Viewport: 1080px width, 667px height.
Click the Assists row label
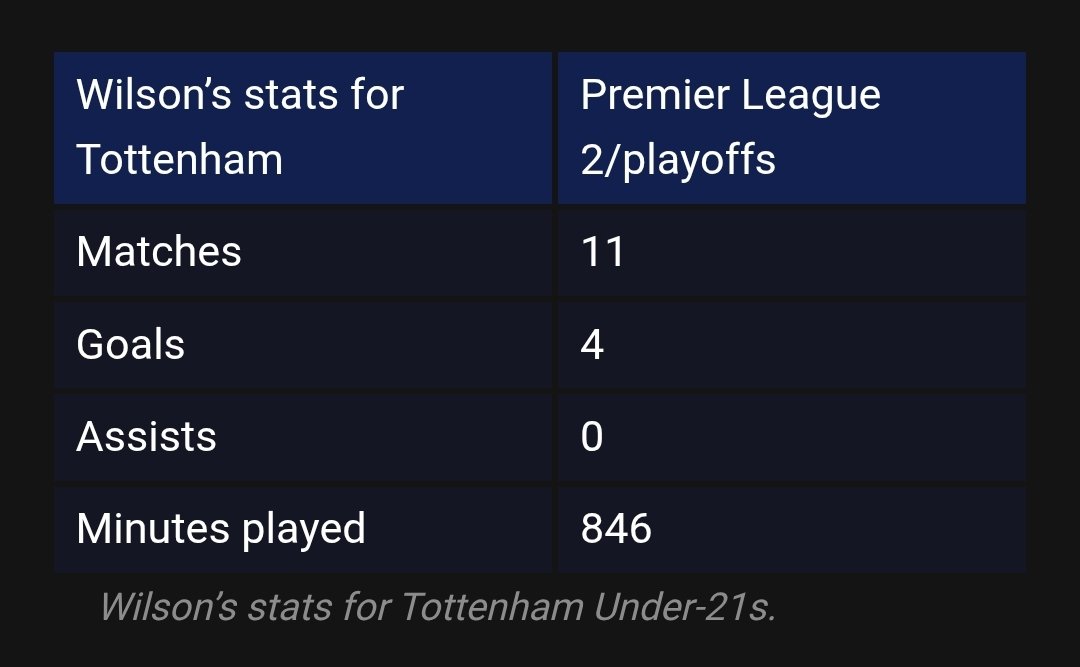(x=147, y=436)
